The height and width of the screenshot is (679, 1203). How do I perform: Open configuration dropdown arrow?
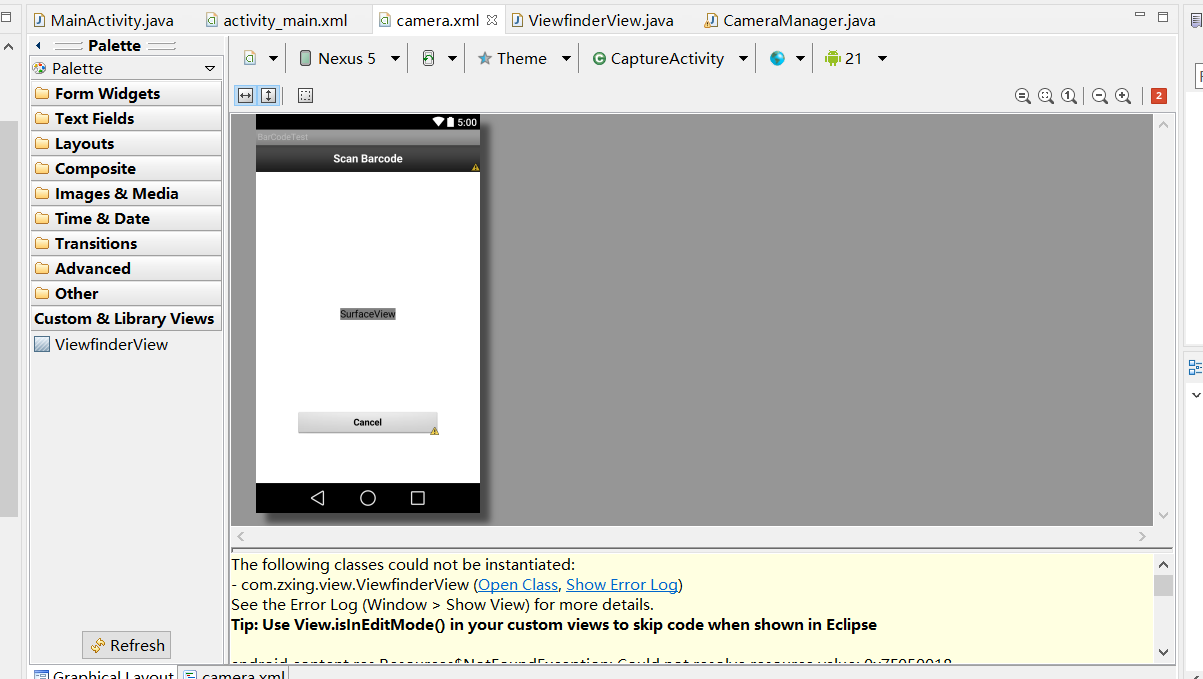pos(273,59)
